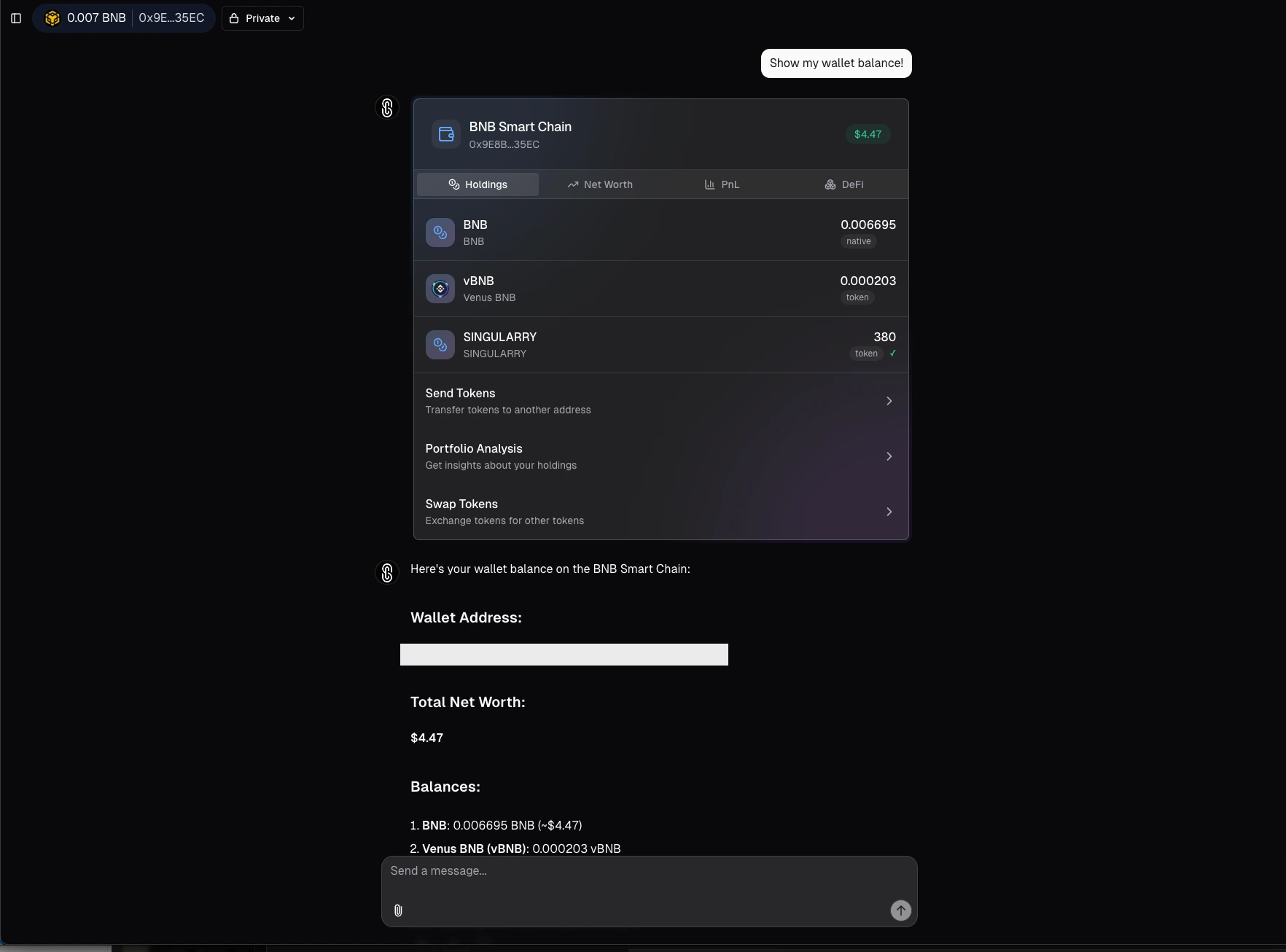Click the Venus BNB (vBNB) list entry
Screen dimensions: 1286x952
(x=515, y=848)
